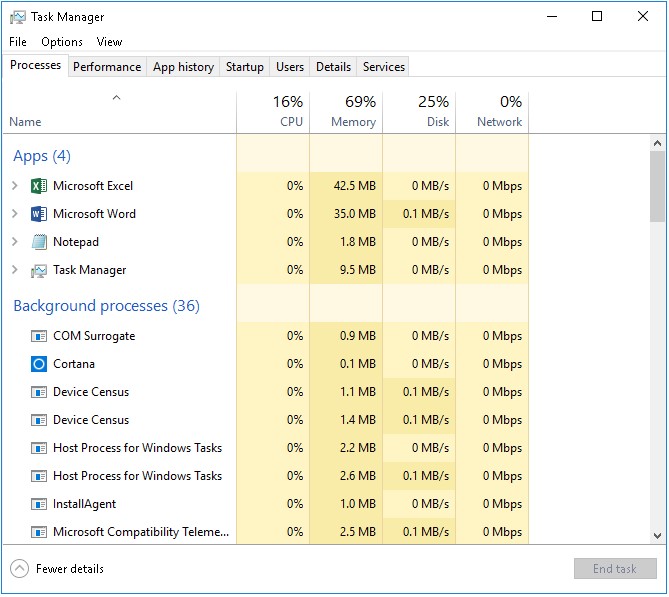The image size is (669, 597).
Task: Open the Options menu
Action: click(x=62, y=42)
